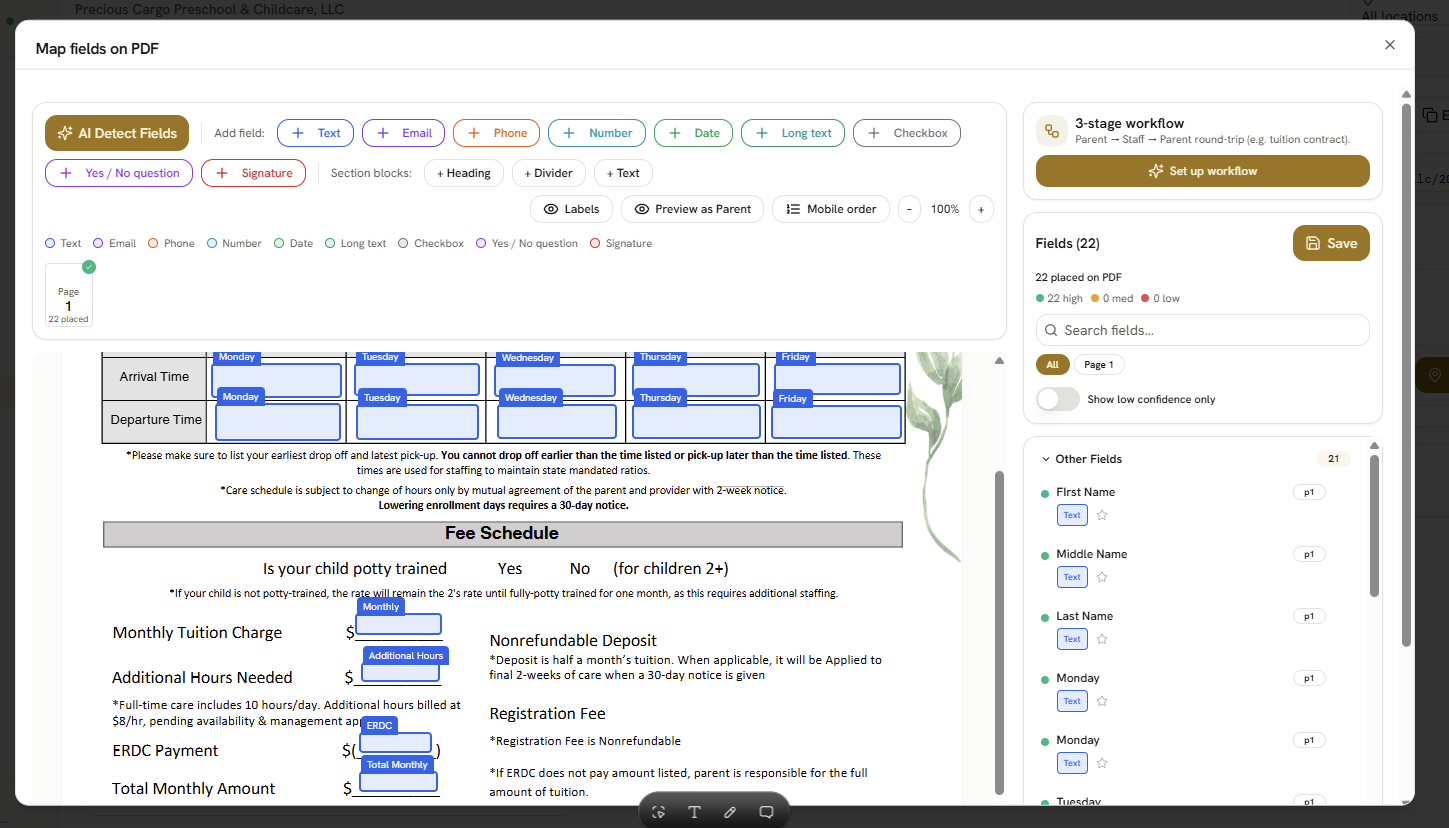
Task: Click the AI Detect Fields button
Action: point(117,133)
